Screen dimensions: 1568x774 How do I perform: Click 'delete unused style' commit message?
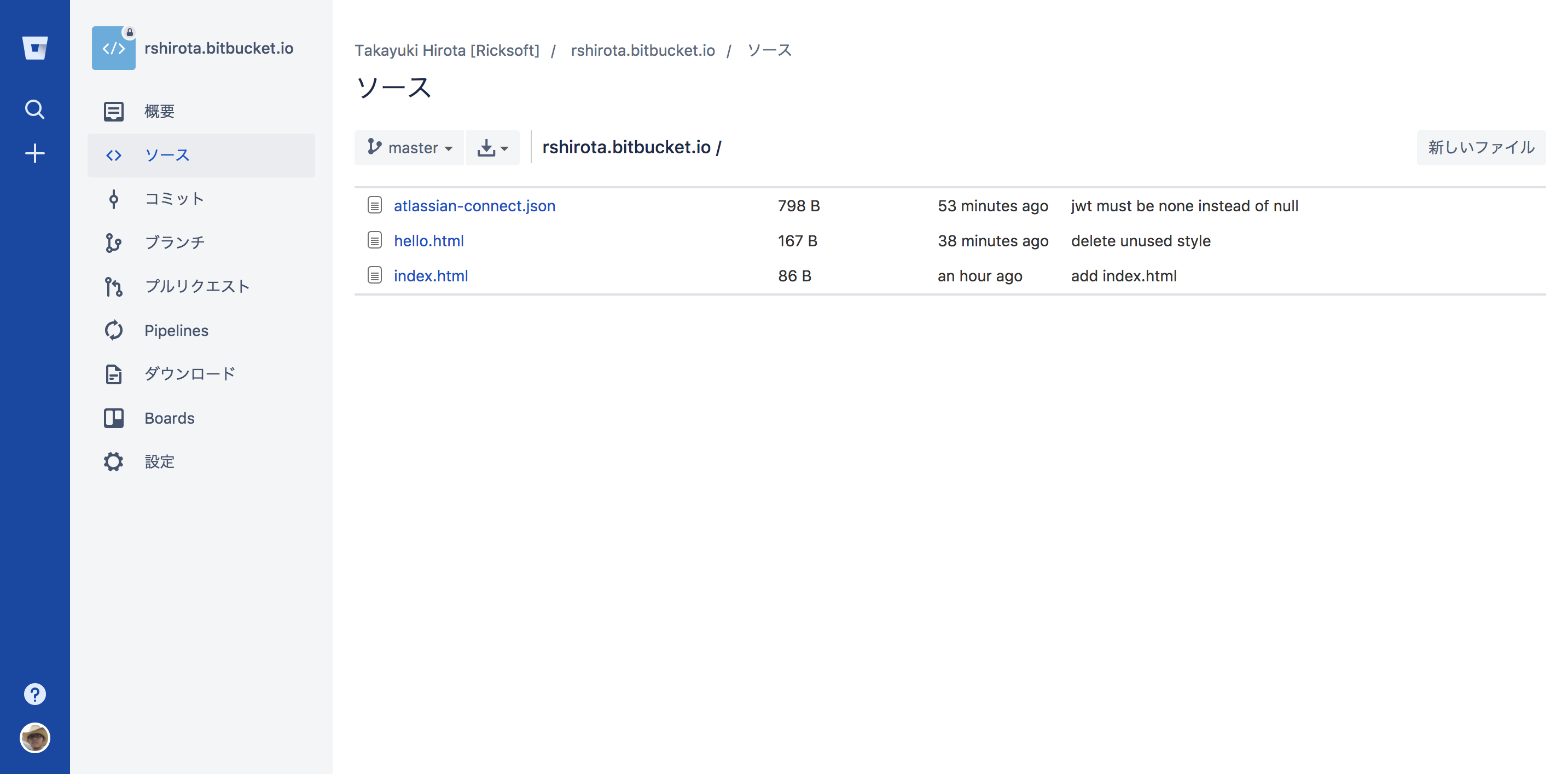(x=1141, y=240)
